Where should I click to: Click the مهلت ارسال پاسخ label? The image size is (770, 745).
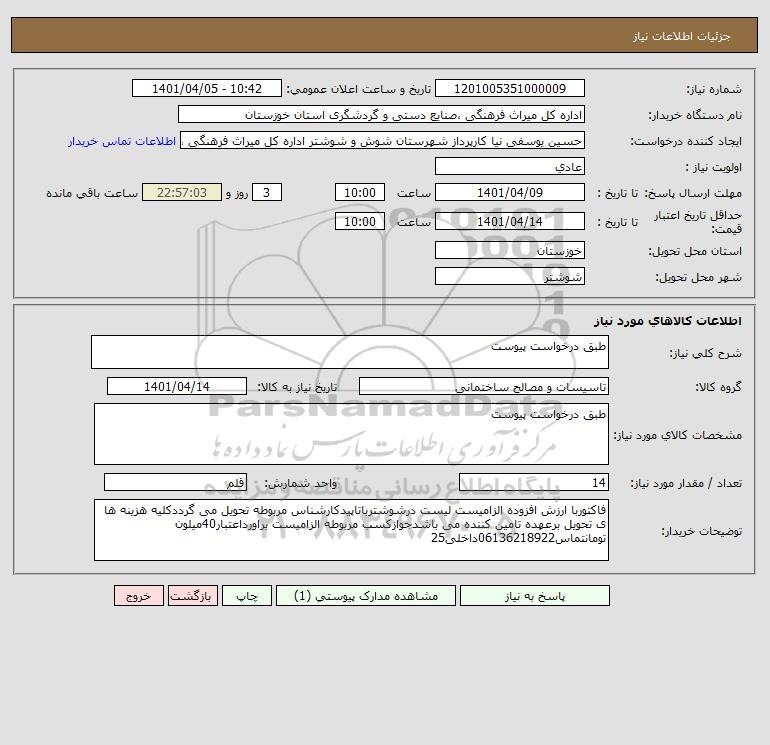pos(693,193)
